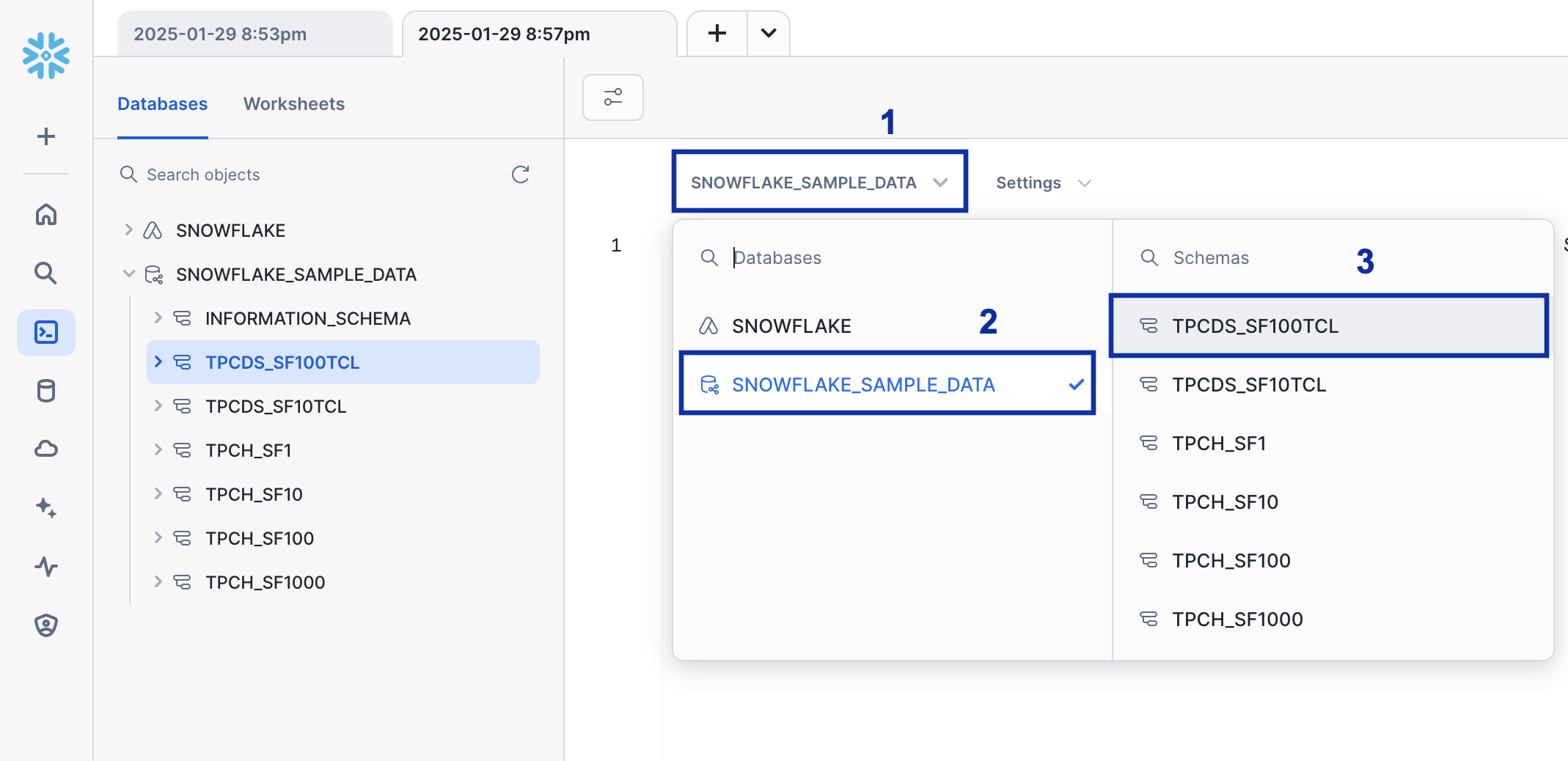Add a new worksheet tab with plus
This screenshot has height=761, width=1568.
(x=717, y=33)
